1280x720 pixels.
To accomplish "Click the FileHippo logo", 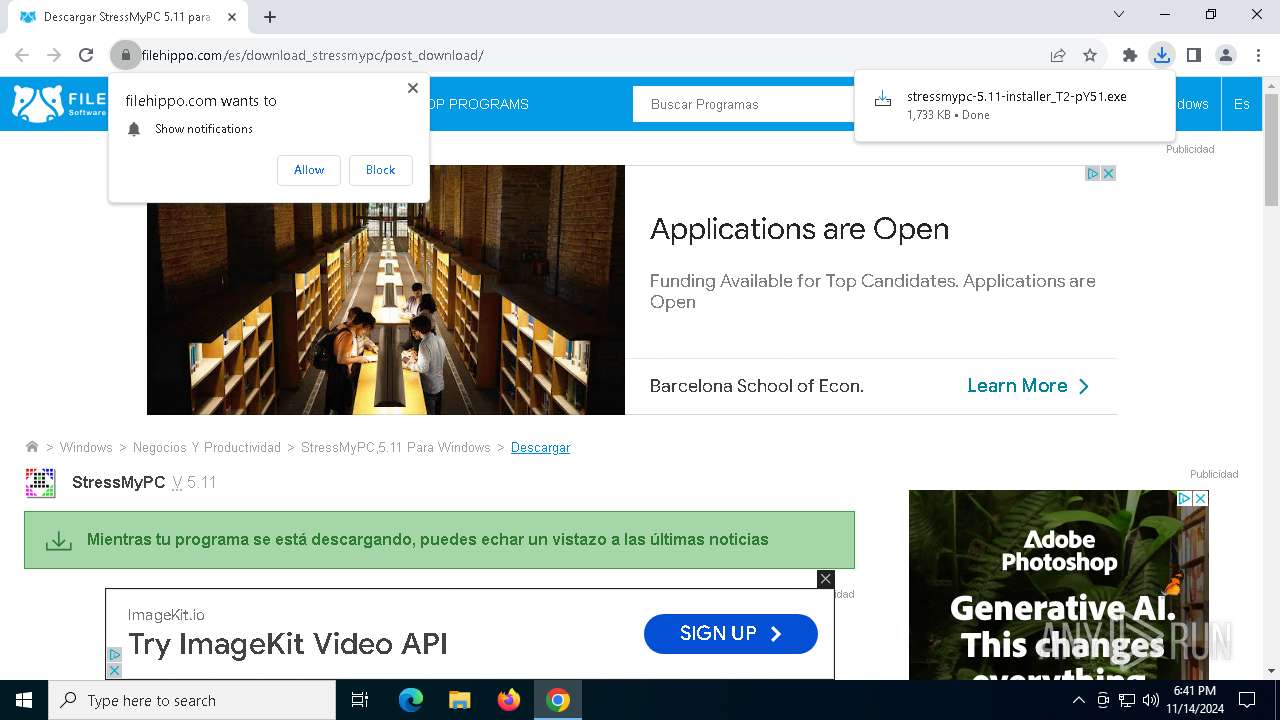I will point(60,103).
